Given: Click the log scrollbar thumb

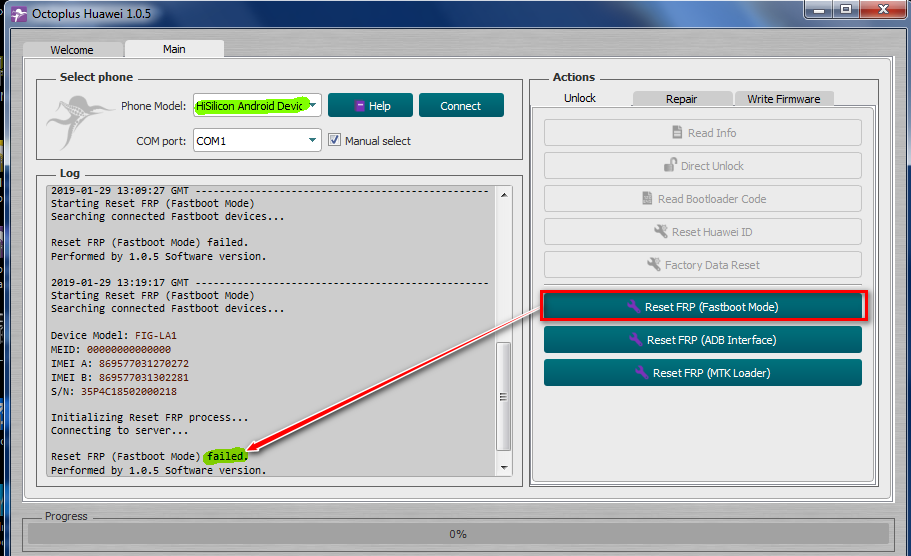Looking at the screenshot, I should 503,397.
